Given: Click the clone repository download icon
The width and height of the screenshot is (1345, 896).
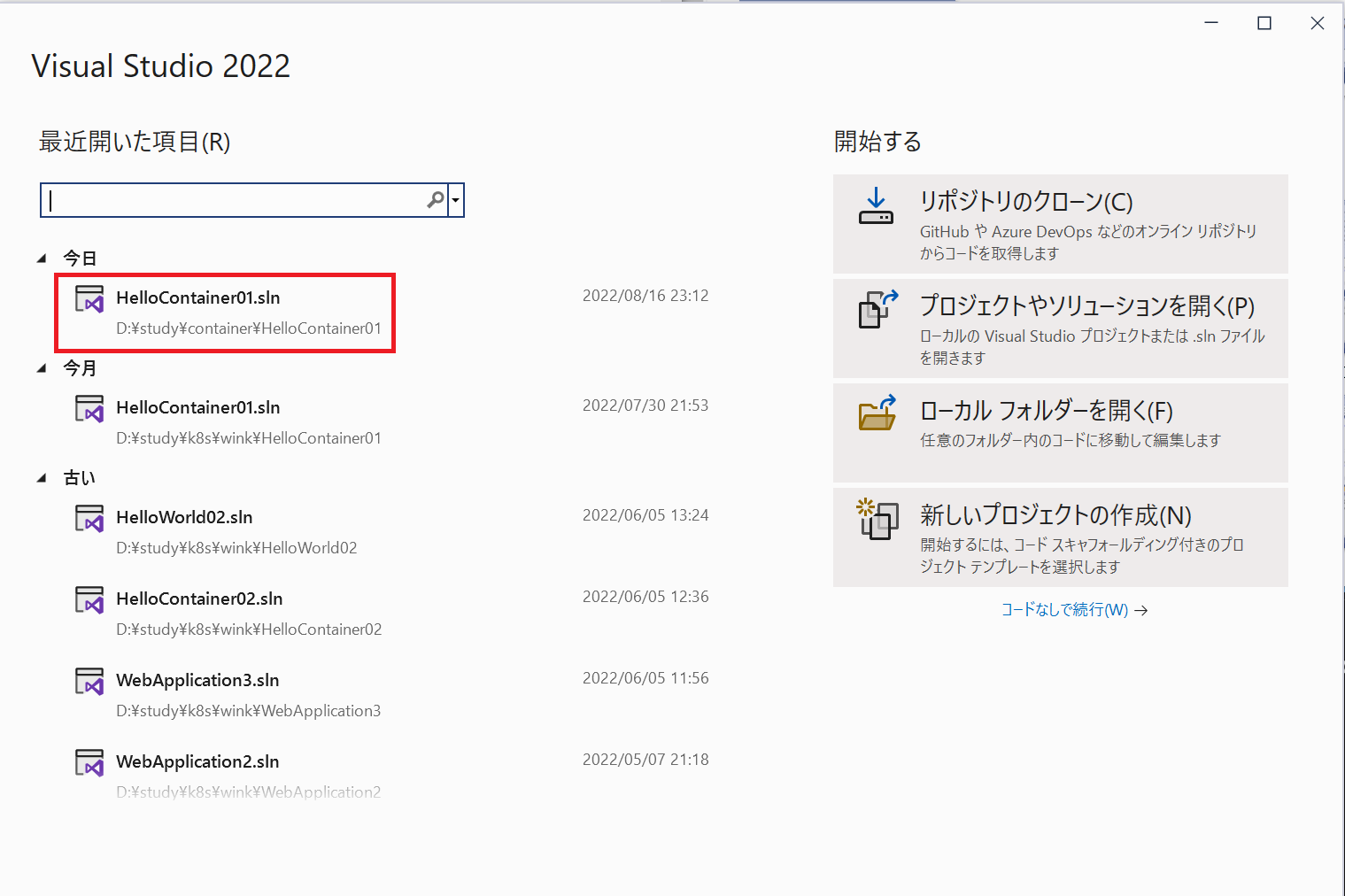Looking at the screenshot, I should point(876,205).
